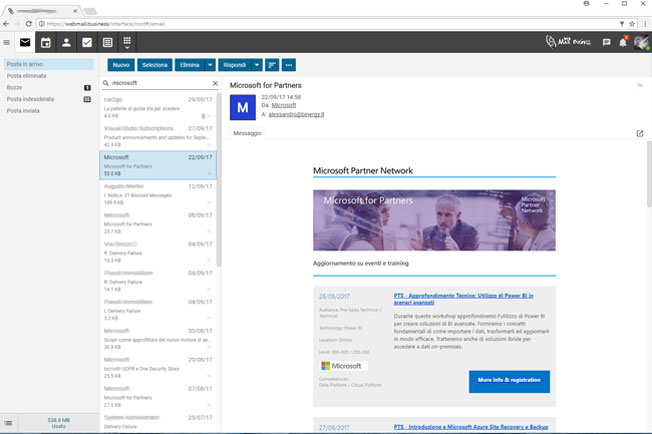Open the sort order toolbar icon
652x434 pixels.
tap(272, 65)
